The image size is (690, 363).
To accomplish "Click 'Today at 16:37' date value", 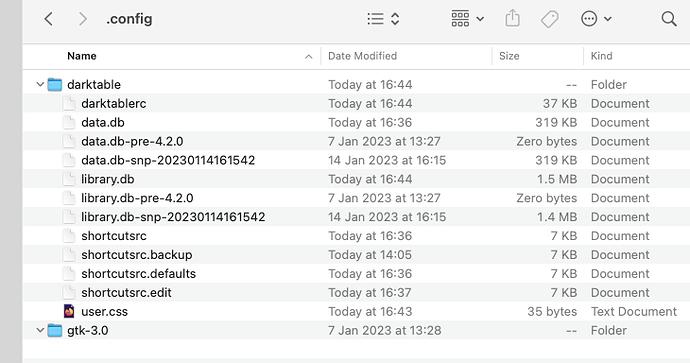I will [370, 293].
